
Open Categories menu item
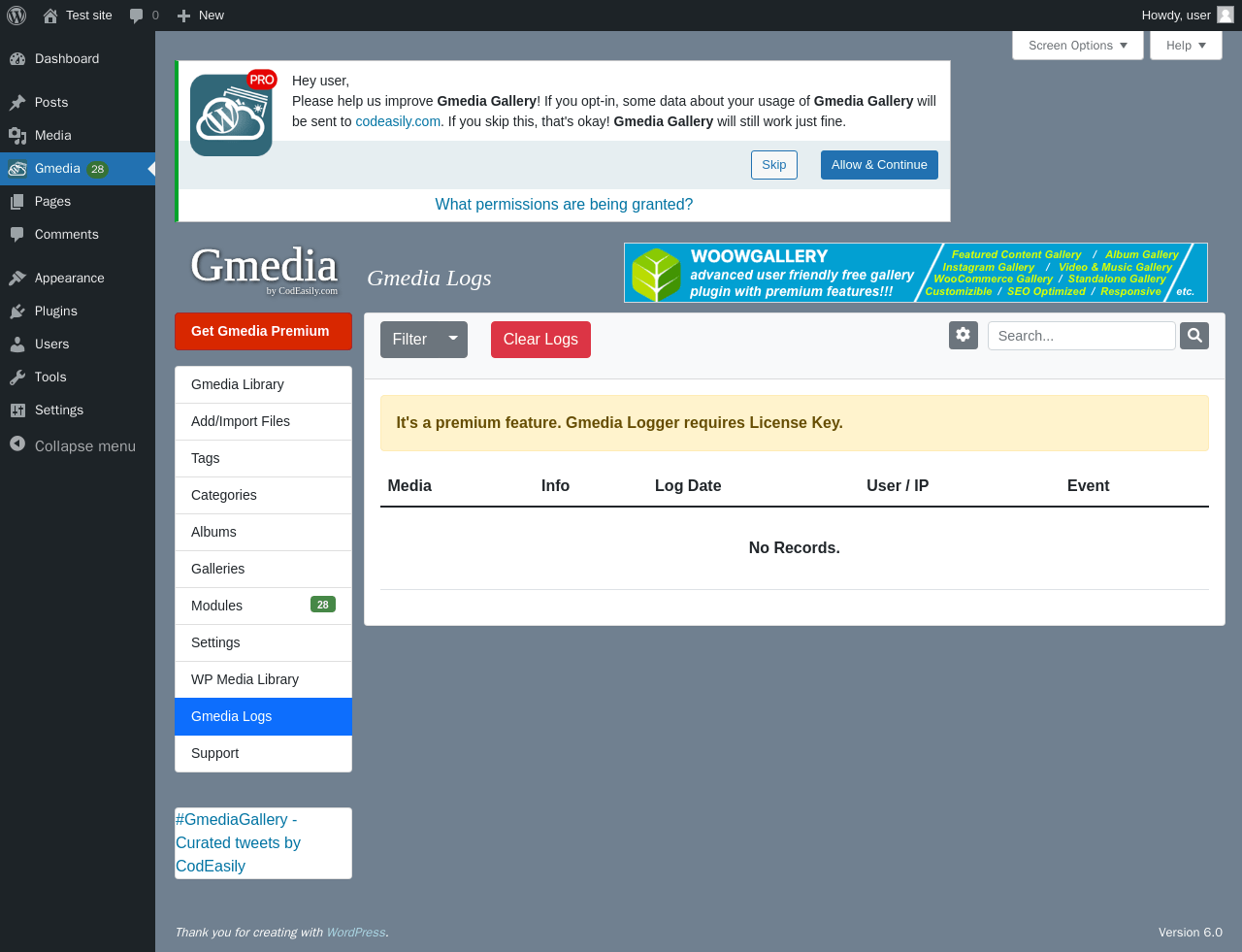(x=263, y=495)
